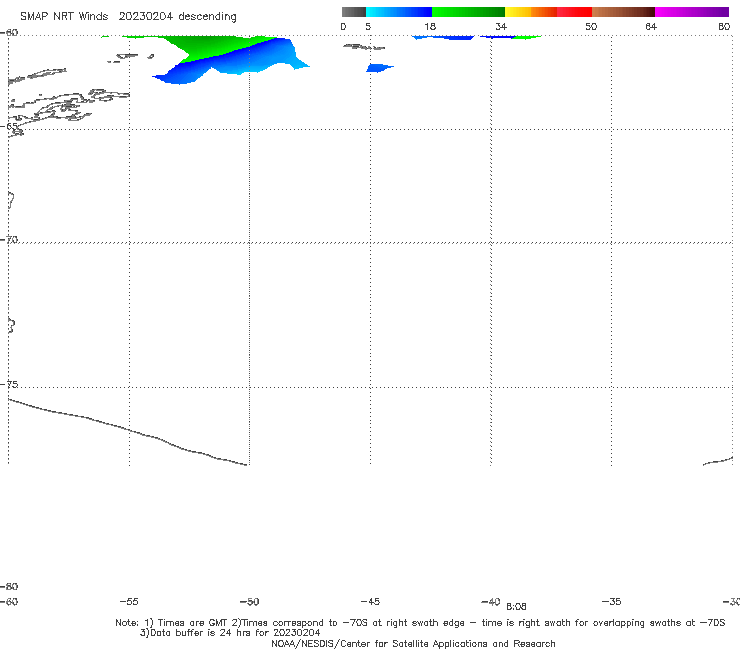740x650 pixels.
Task: Select the date "20230204" in the title
Action: pos(146,17)
